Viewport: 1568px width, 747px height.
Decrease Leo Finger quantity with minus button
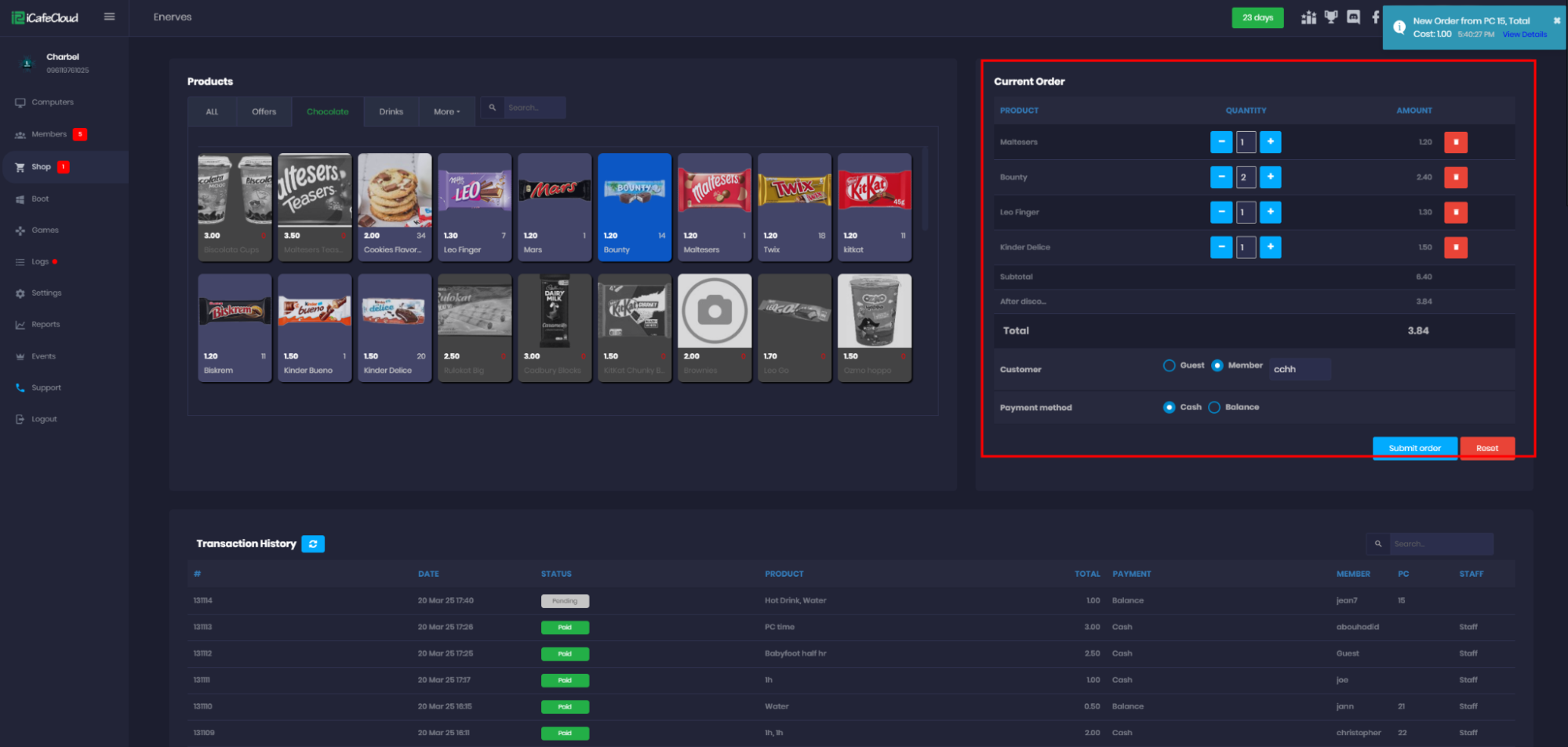coord(1221,212)
